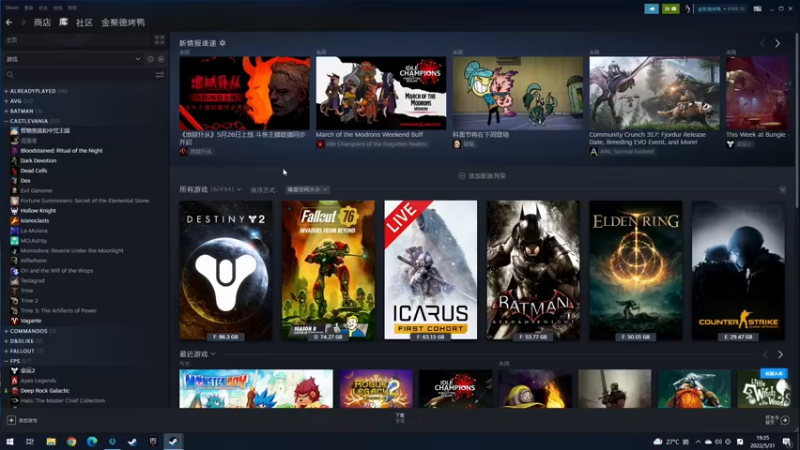800x450 pixels.
Task: Open the 金聚德烤鸭 profile tab
Action: [x=123, y=22]
